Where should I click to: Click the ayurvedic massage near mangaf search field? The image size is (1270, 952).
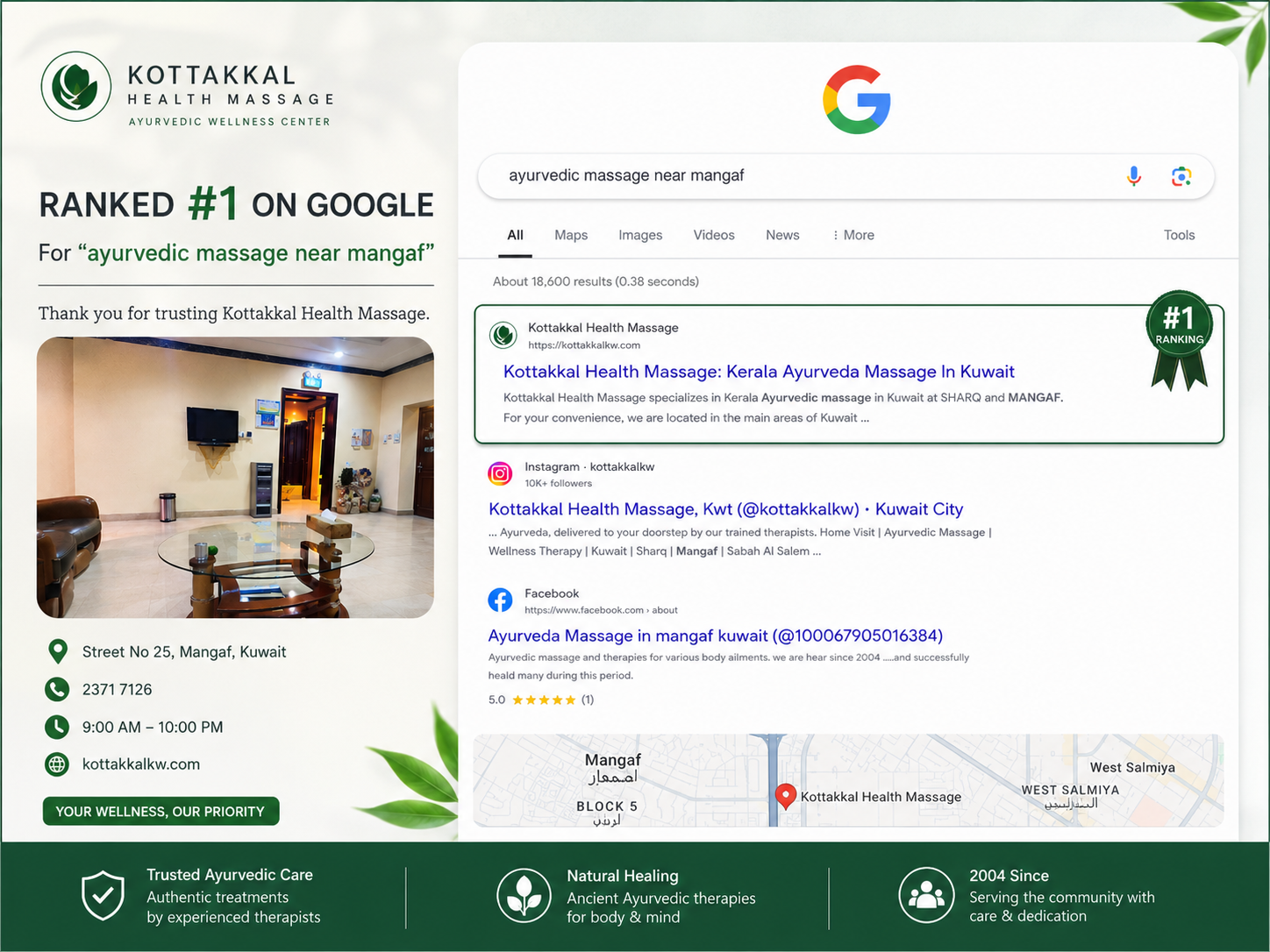point(845,176)
